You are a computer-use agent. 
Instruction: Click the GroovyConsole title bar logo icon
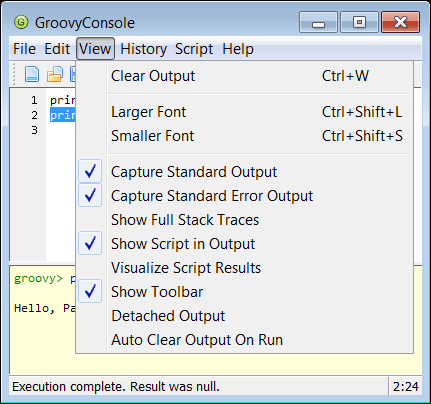click(x=21, y=23)
